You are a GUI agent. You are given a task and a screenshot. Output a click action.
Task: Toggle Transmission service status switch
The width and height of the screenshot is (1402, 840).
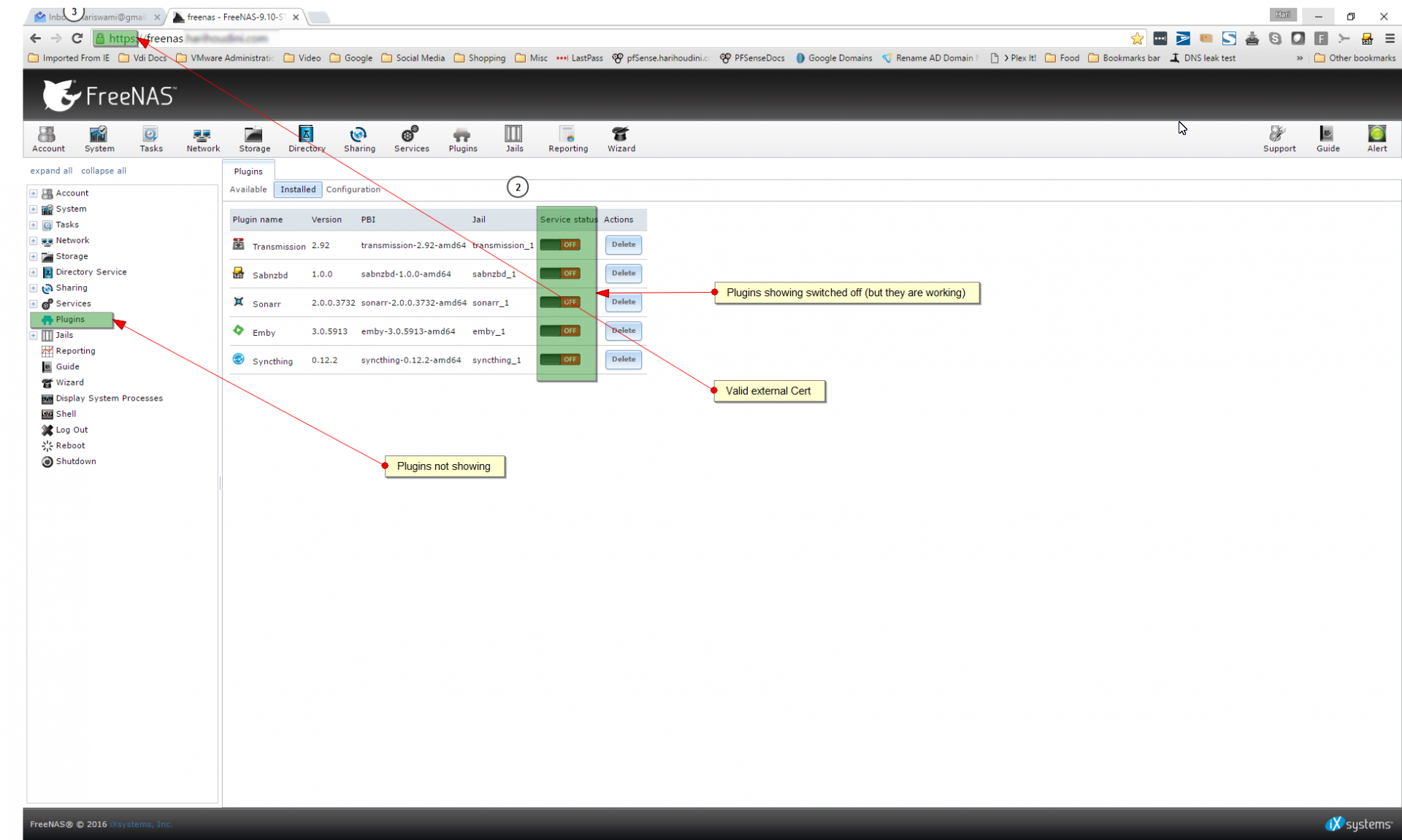coord(560,244)
